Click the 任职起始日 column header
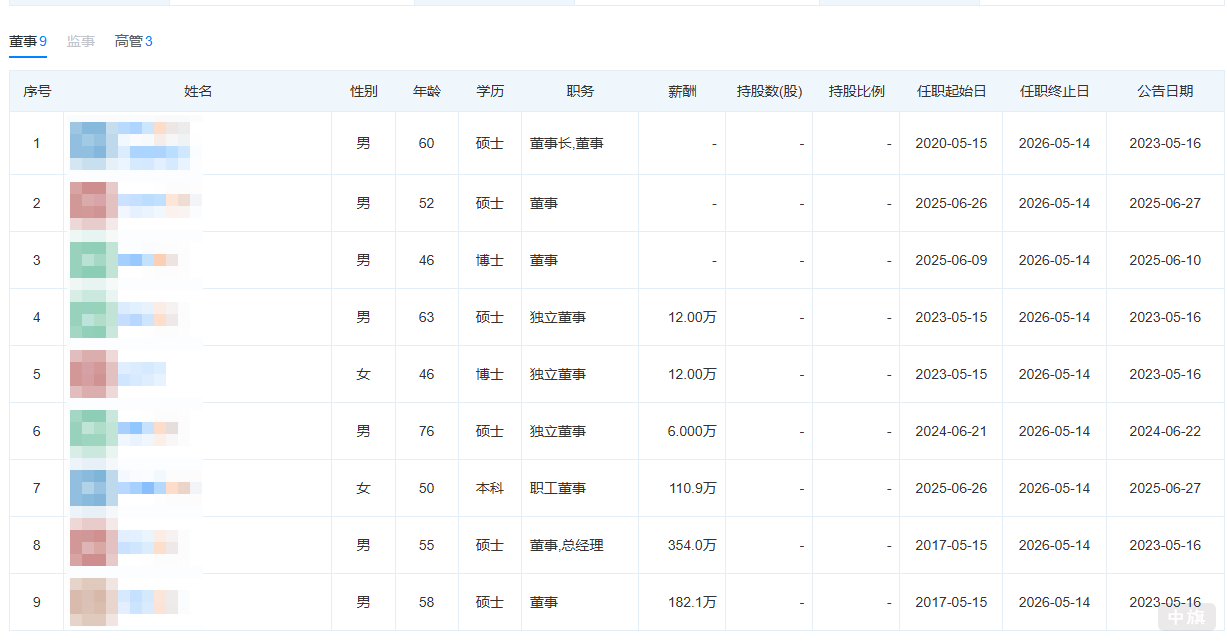The height and width of the screenshot is (642, 1227). tap(950, 91)
